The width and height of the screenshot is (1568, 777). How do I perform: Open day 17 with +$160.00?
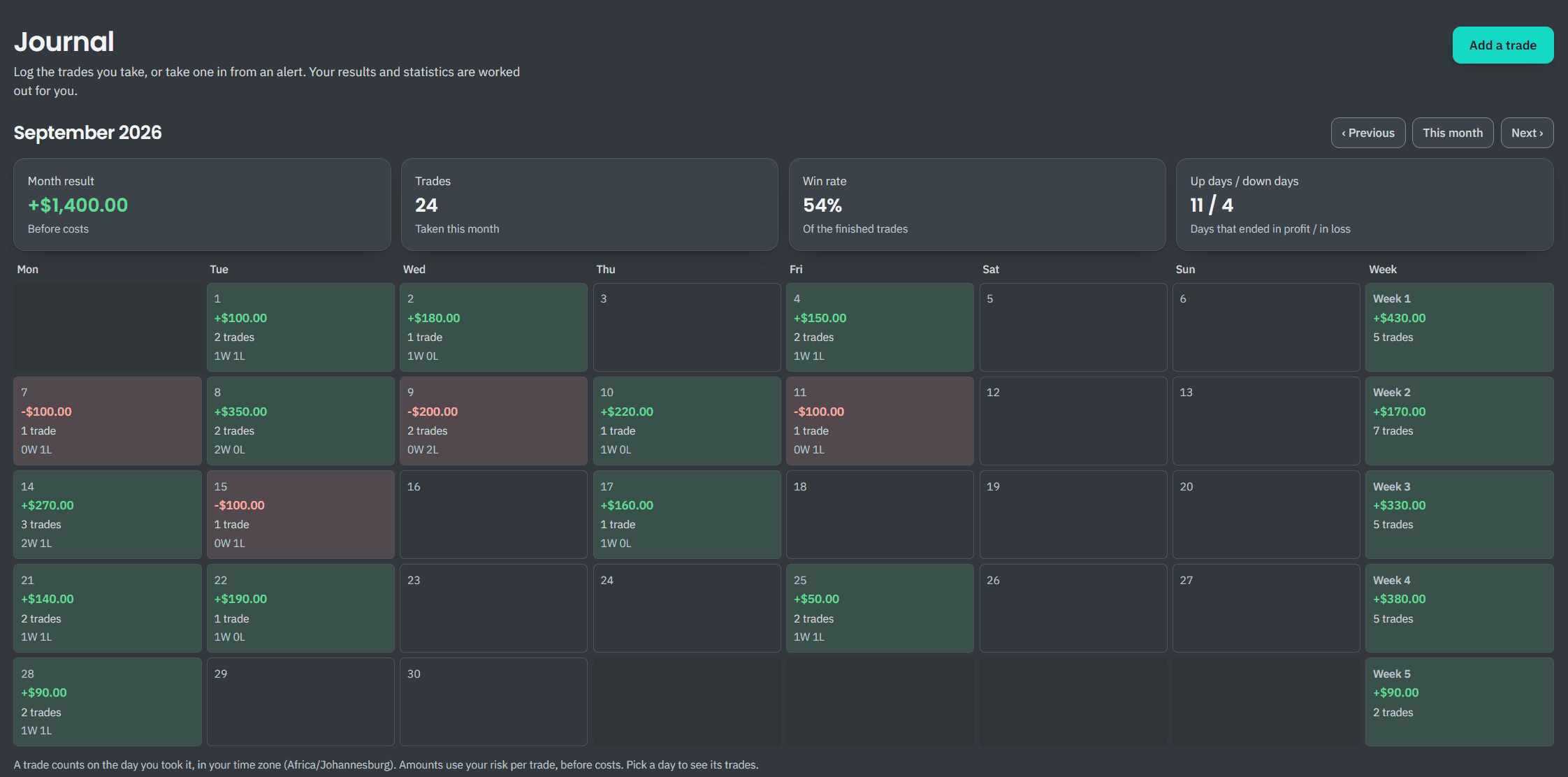click(x=687, y=515)
